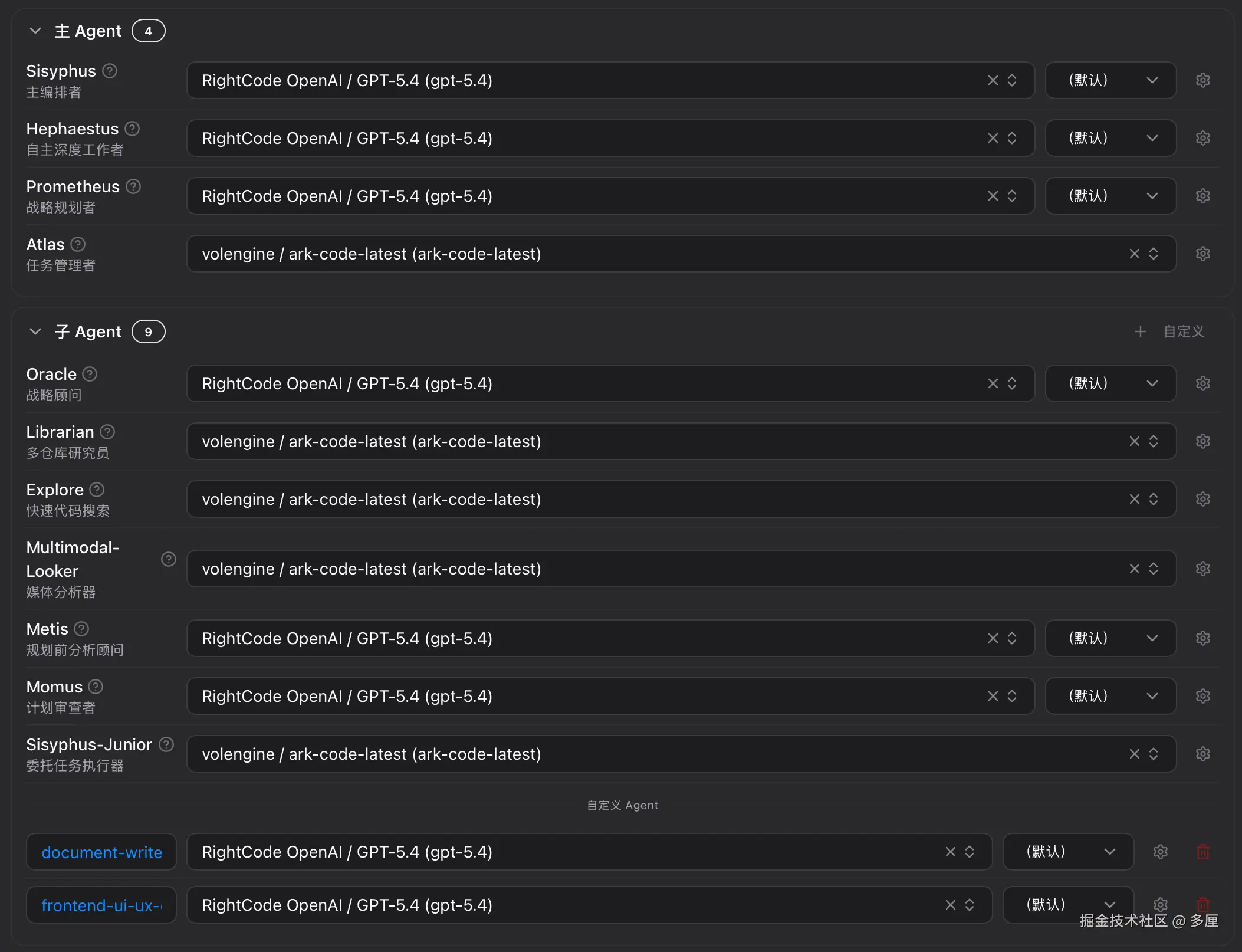
Task: Open settings gear for Sisyphus agent
Action: coord(1202,80)
